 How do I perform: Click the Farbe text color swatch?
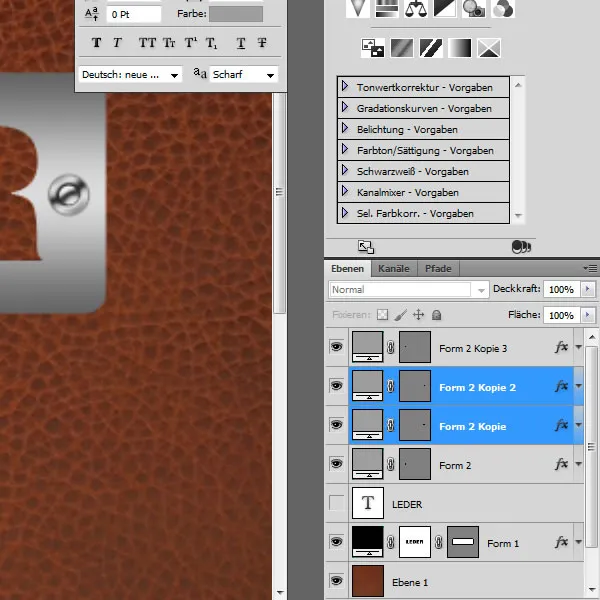tap(235, 14)
